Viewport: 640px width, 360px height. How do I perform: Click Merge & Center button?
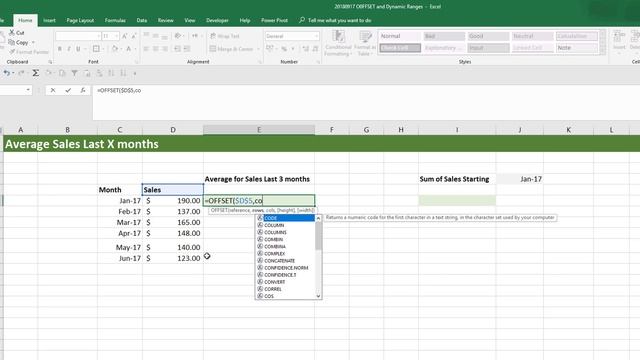pyautogui.click(x=231, y=49)
